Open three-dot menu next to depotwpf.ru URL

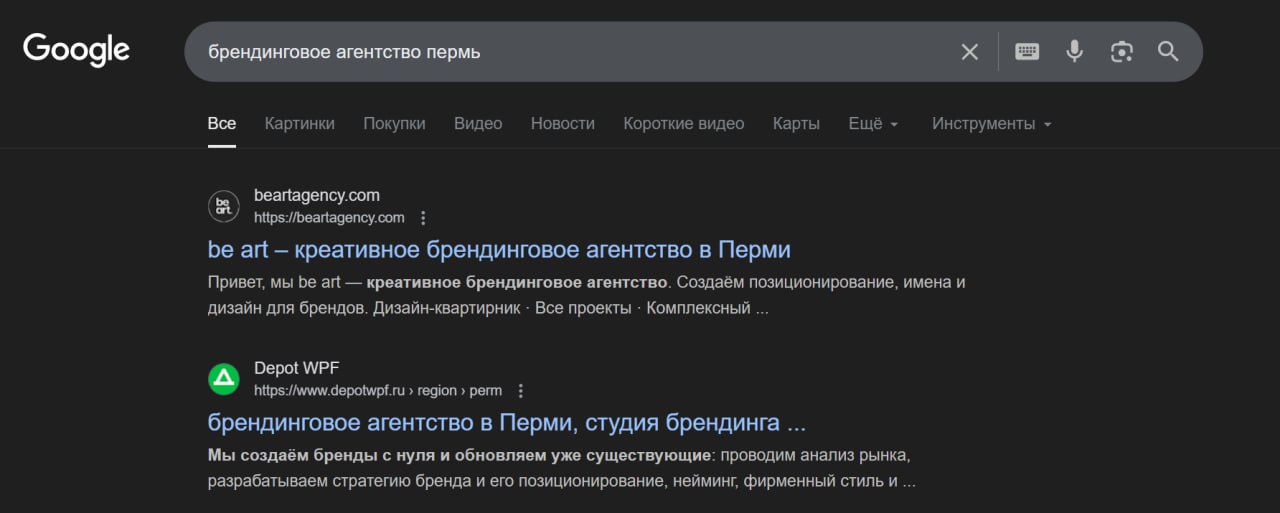tap(520, 391)
